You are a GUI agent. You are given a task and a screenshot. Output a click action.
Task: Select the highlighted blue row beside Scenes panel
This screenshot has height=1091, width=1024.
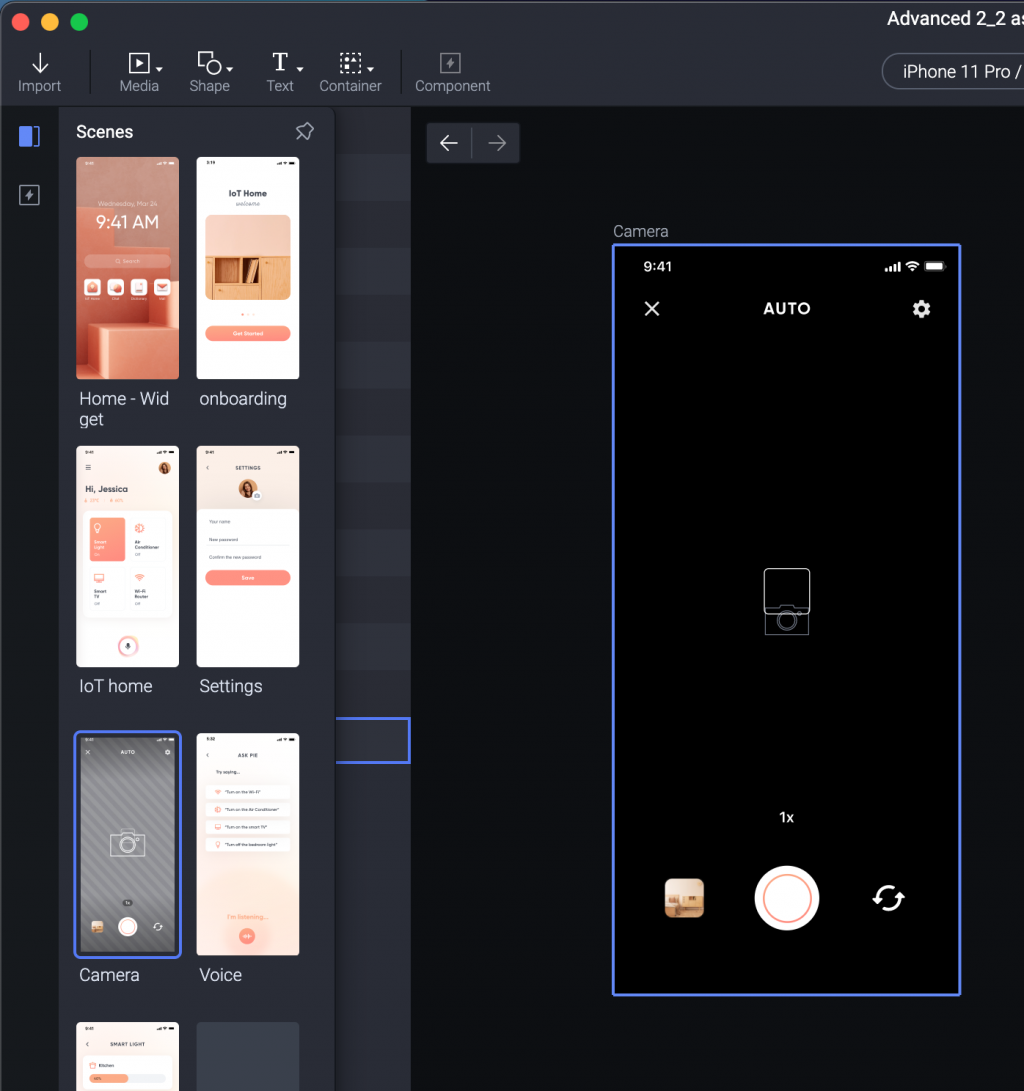[373, 740]
